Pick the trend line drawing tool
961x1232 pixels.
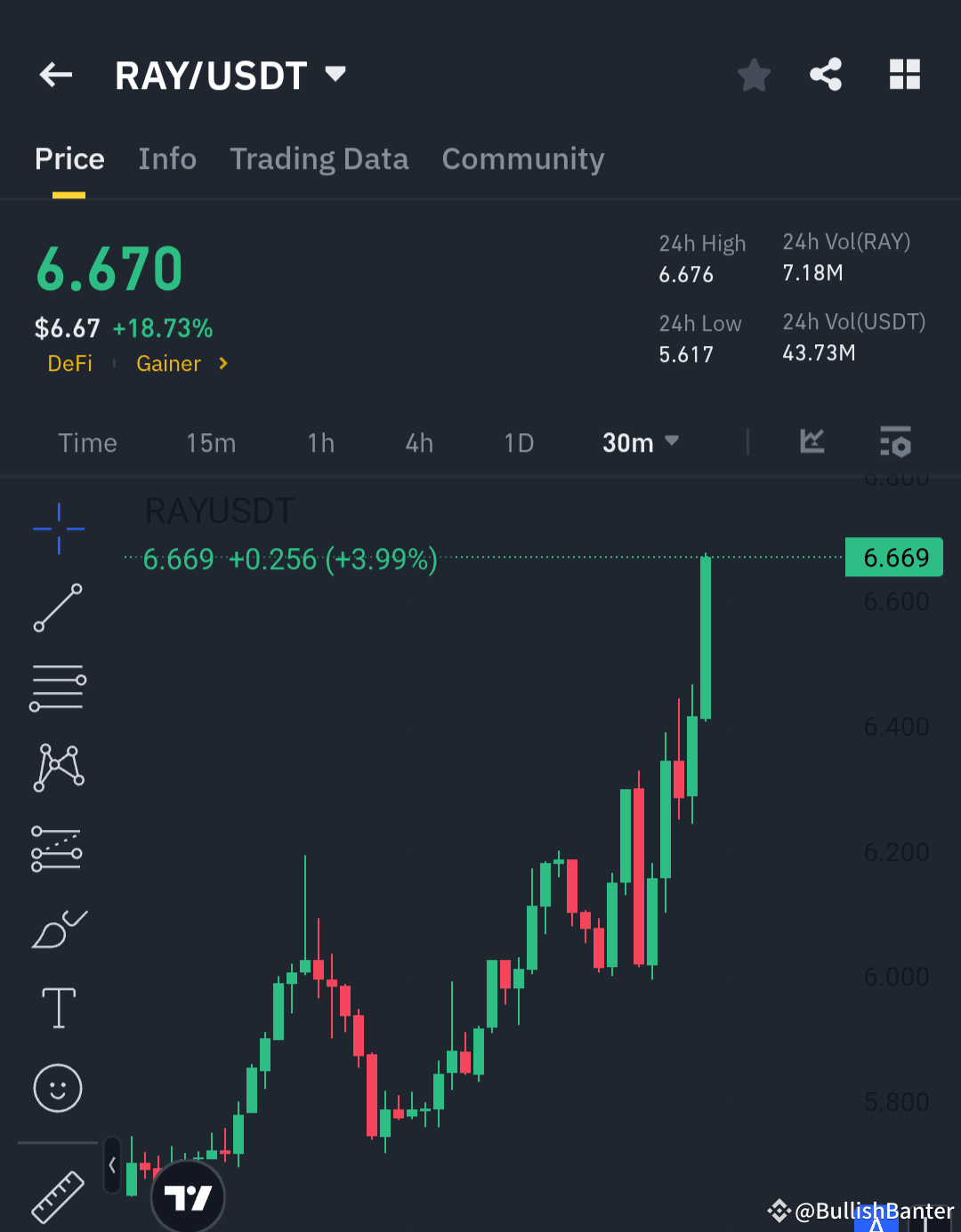pos(57,608)
